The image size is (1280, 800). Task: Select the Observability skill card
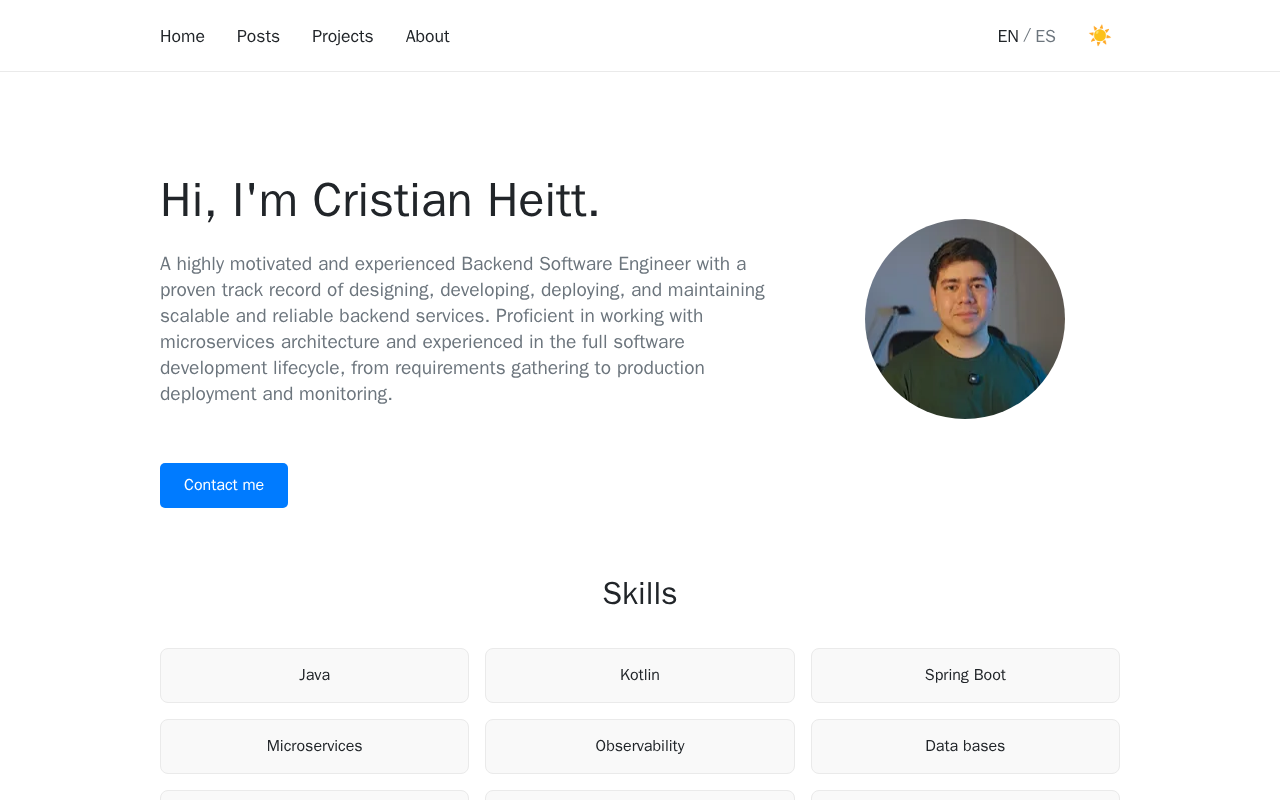point(639,746)
